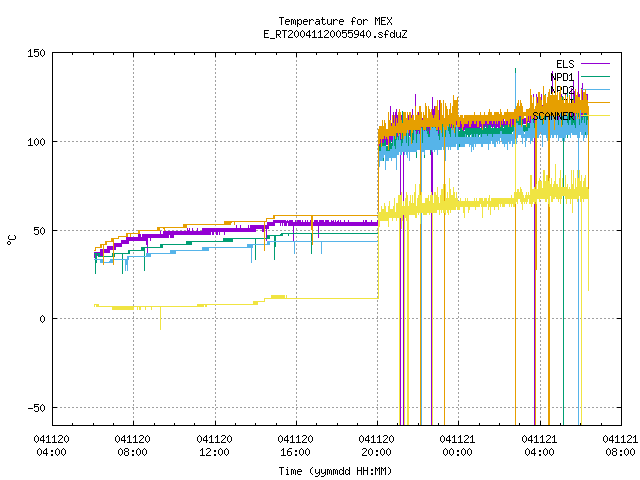The height and width of the screenshot is (480, 640).
Task: Click the °C y-axis label
Action: pos(12,240)
